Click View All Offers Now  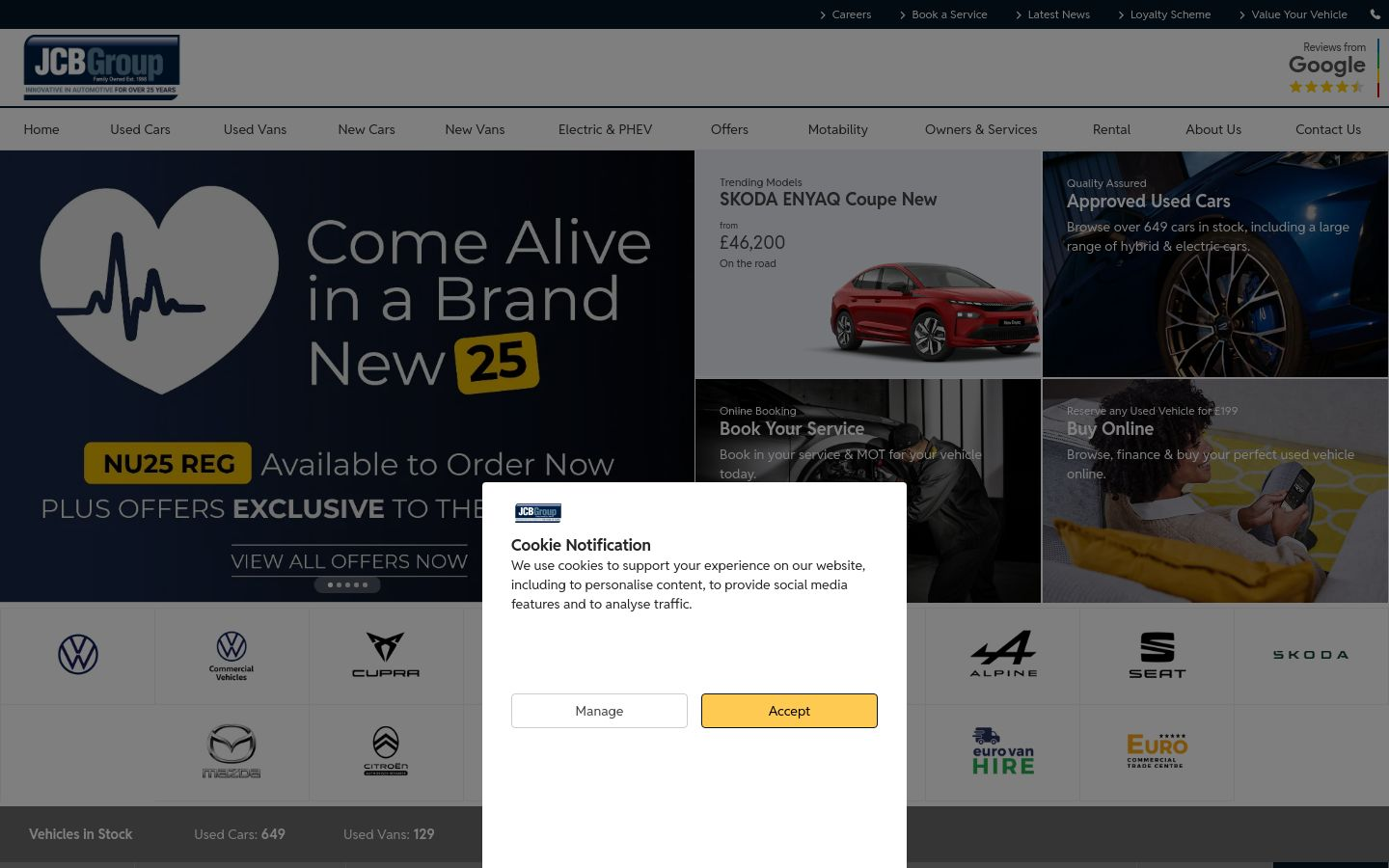(349, 561)
